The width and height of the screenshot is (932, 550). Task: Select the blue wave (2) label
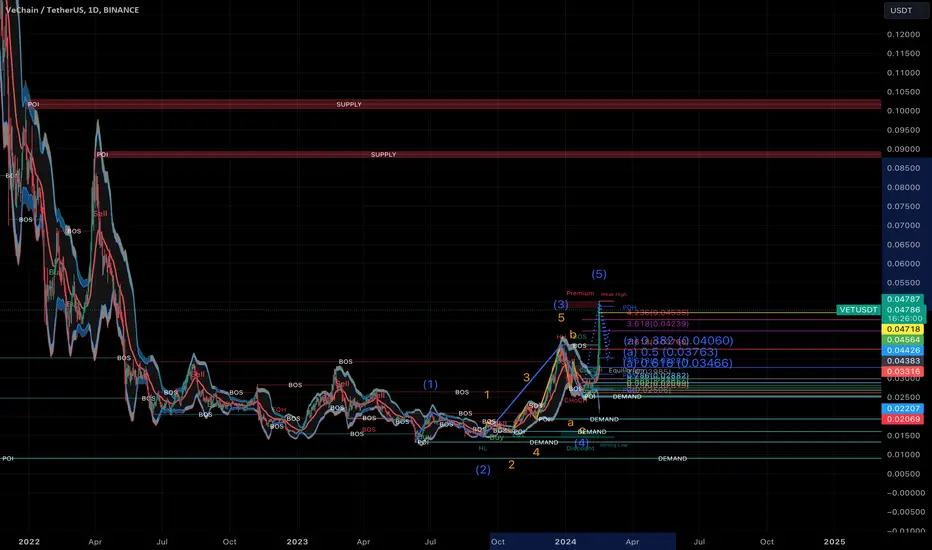(x=483, y=470)
